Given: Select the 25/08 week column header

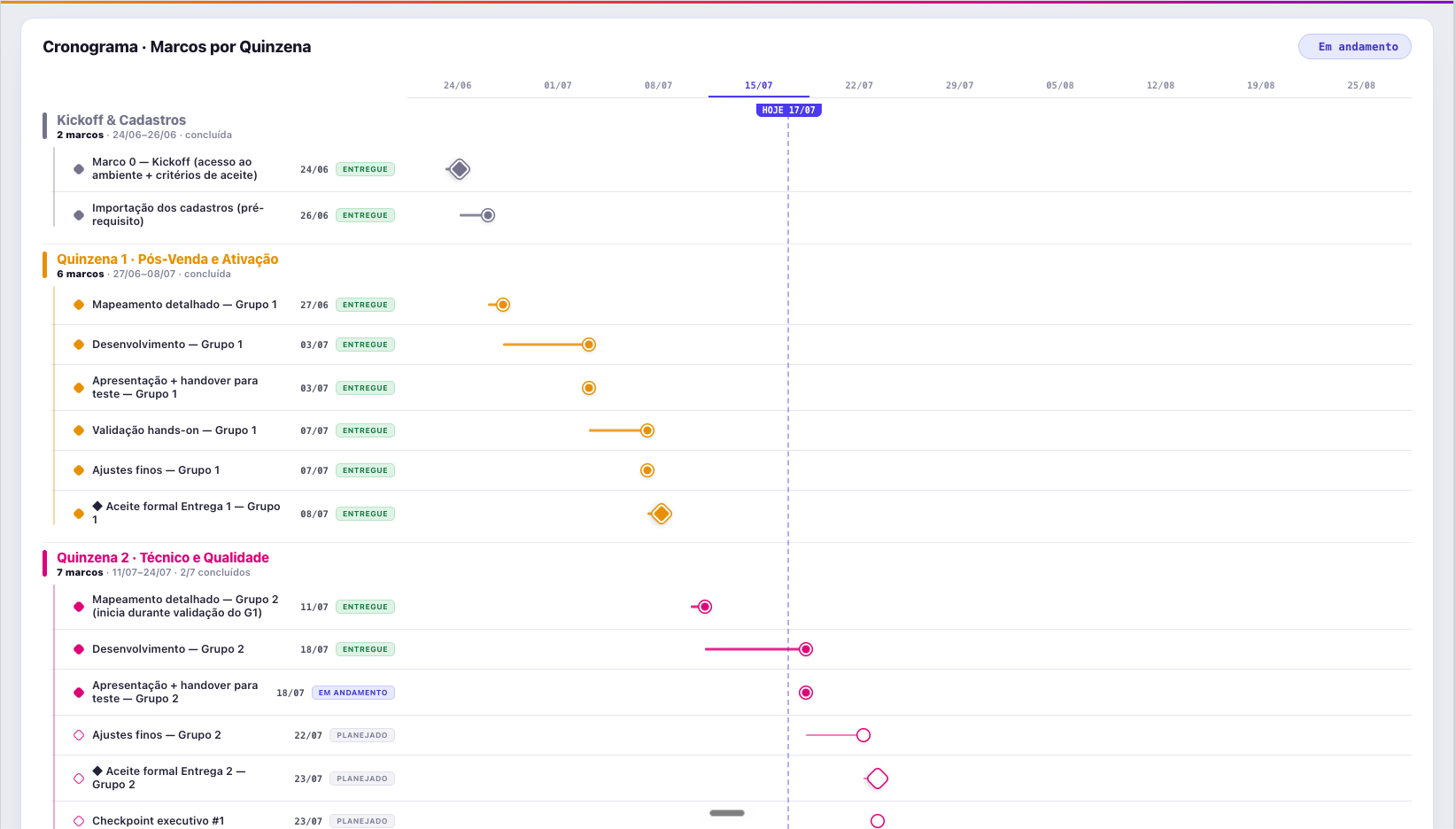Looking at the screenshot, I should [x=1361, y=85].
